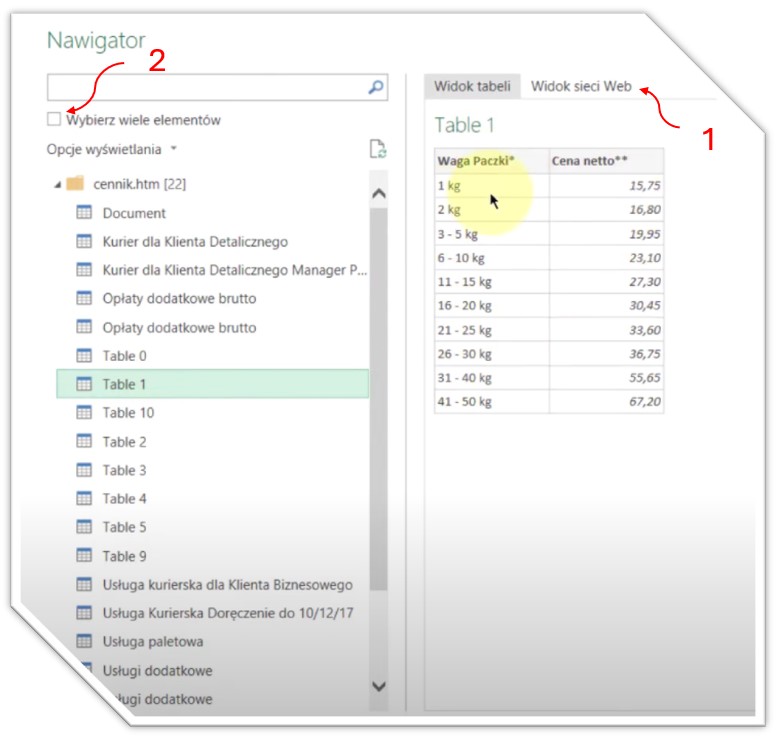Click the scrollbar up arrow
Viewport: 779px width, 738px height.
pos(378,194)
